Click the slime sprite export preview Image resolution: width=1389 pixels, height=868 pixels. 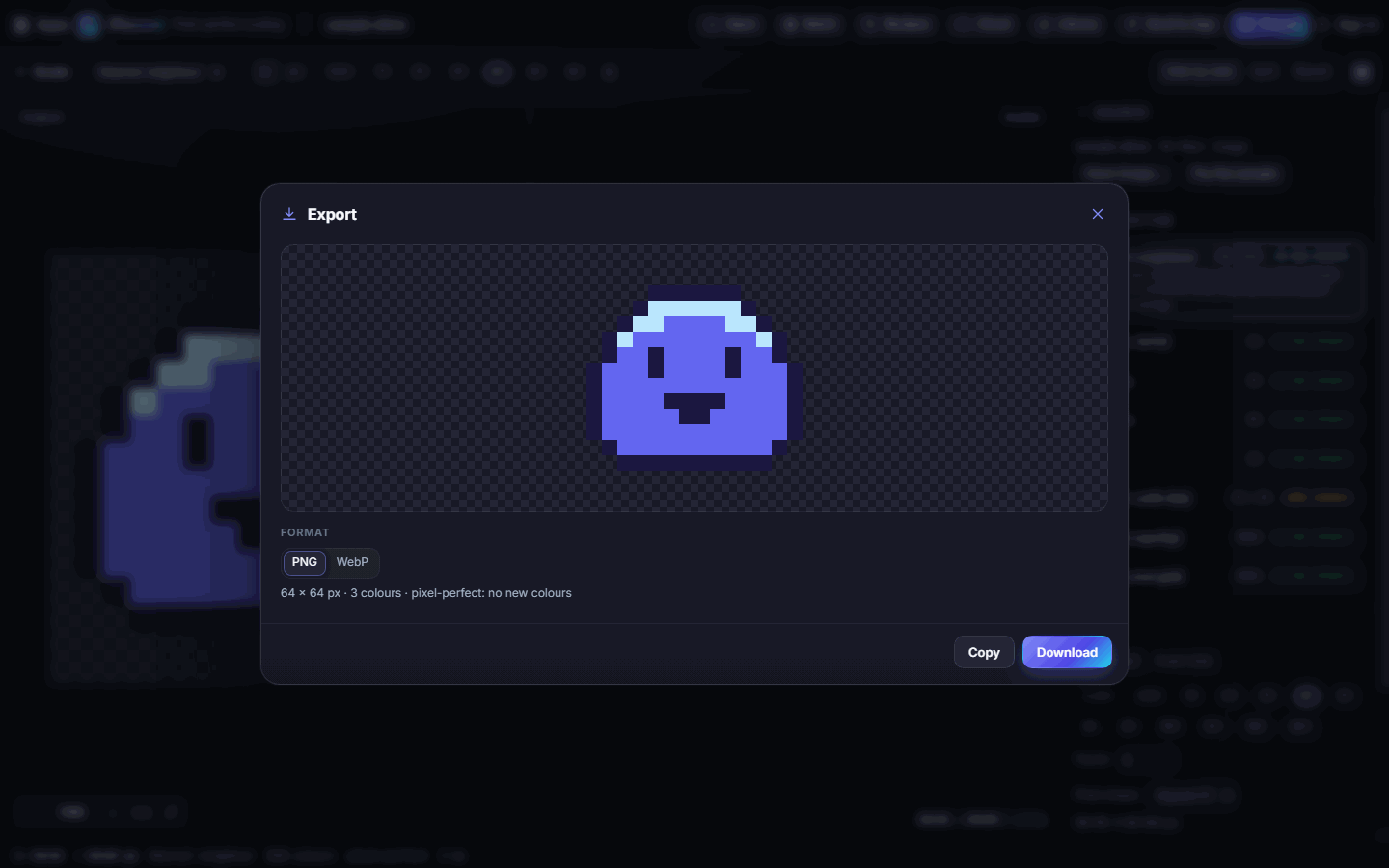pyautogui.click(x=694, y=378)
